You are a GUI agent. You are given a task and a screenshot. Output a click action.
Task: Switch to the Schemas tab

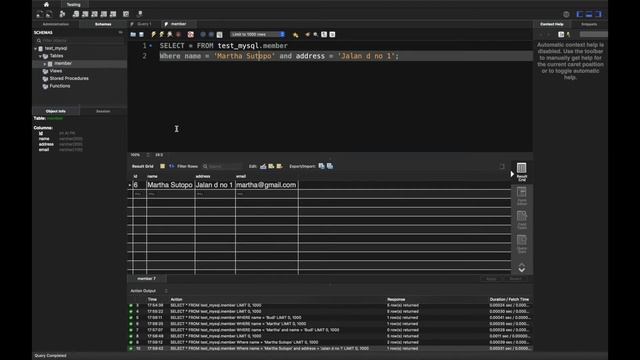103,24
